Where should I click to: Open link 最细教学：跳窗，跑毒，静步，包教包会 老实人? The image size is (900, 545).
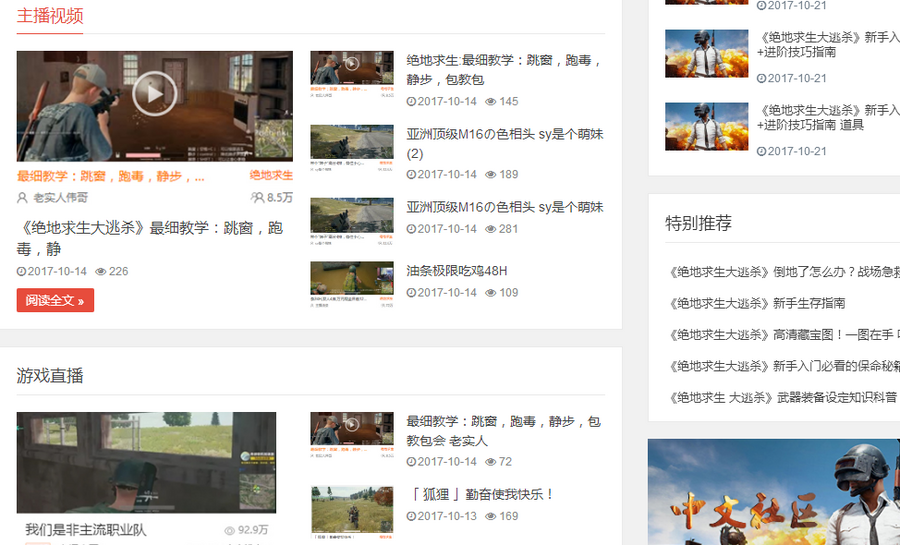tap(503, 431)
